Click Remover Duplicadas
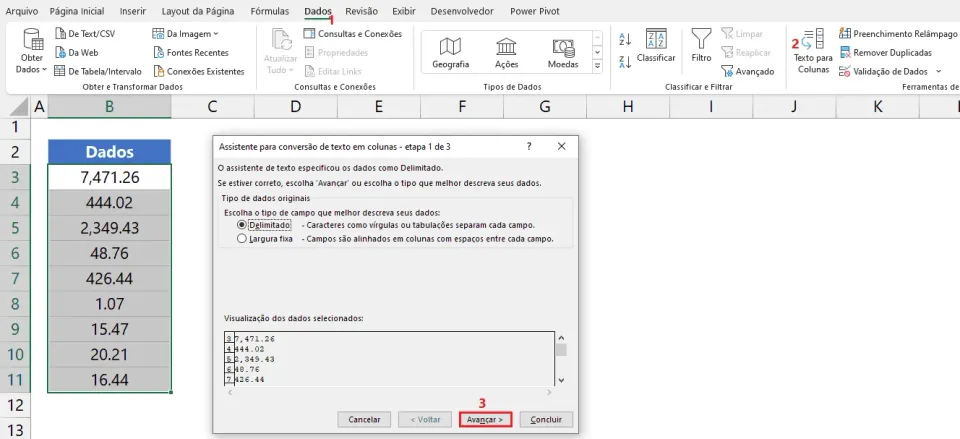960x439 pixels. pos(885,53)
